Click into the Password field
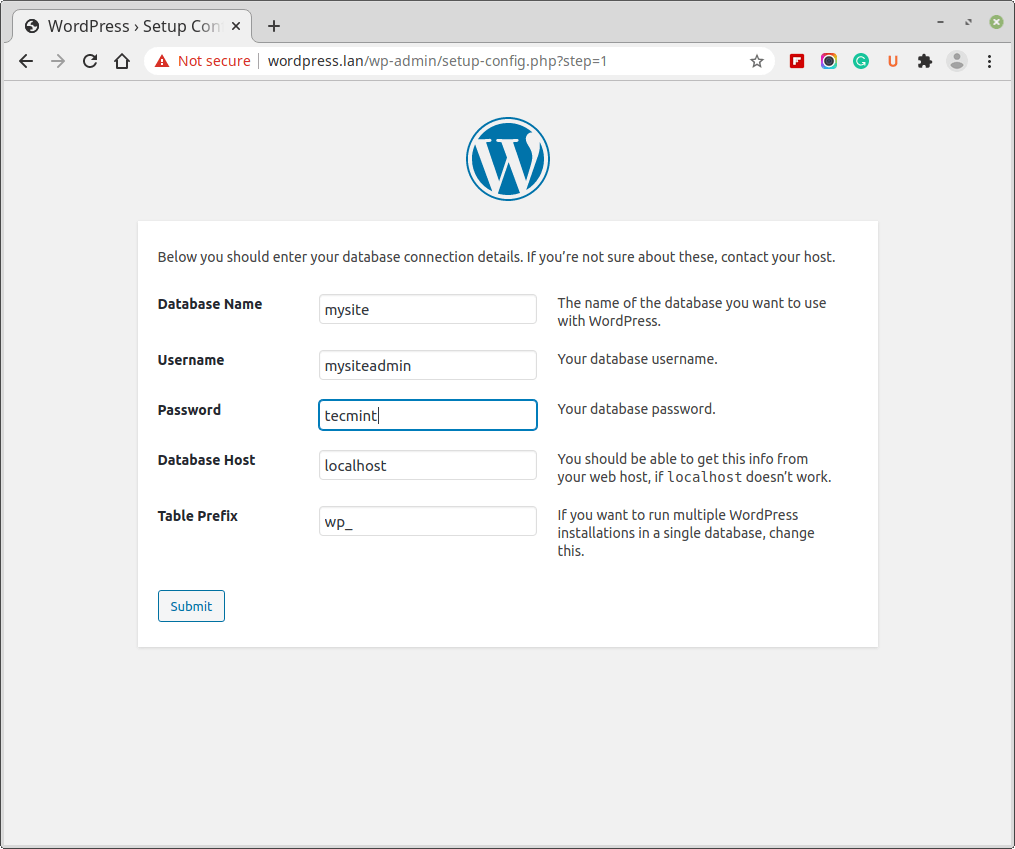 428,415
